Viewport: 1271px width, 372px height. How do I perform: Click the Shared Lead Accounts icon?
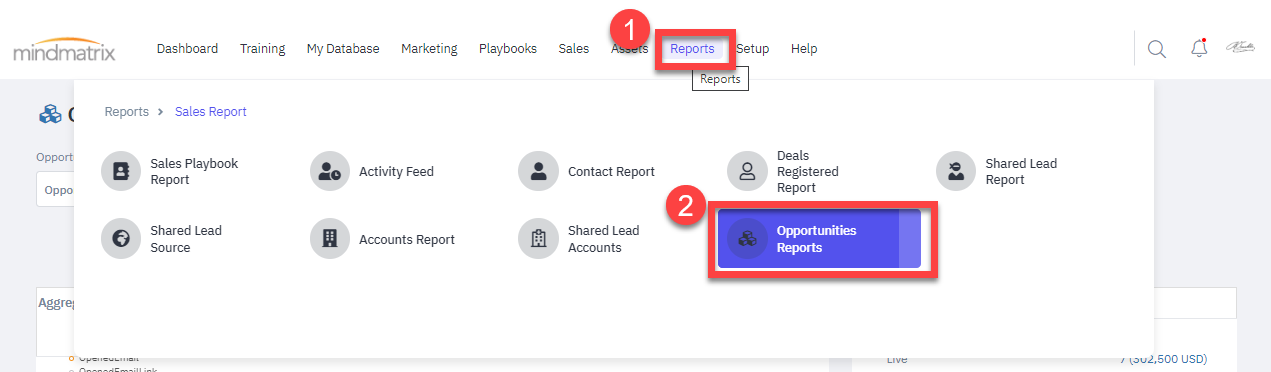click(x=539, y=238)
